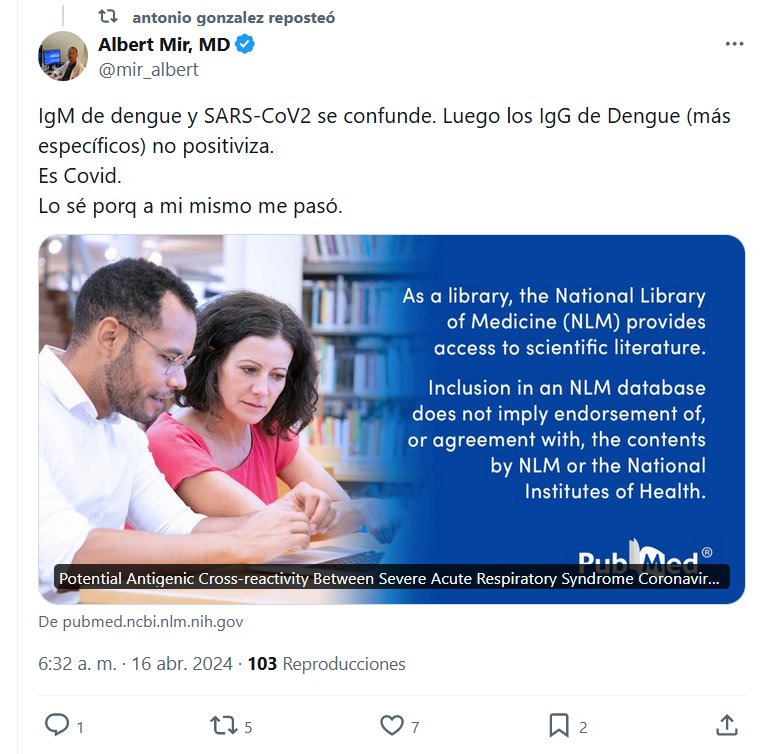Click the repost count number 5
Screen dimensions: 762x754
[x=248, y=727]
